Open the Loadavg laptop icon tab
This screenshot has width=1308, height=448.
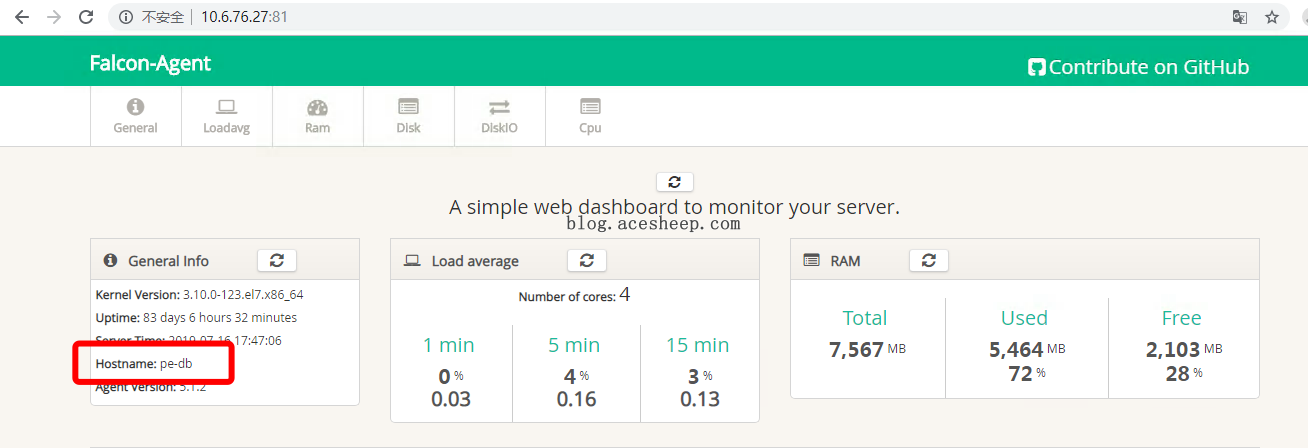click(226, 116)
